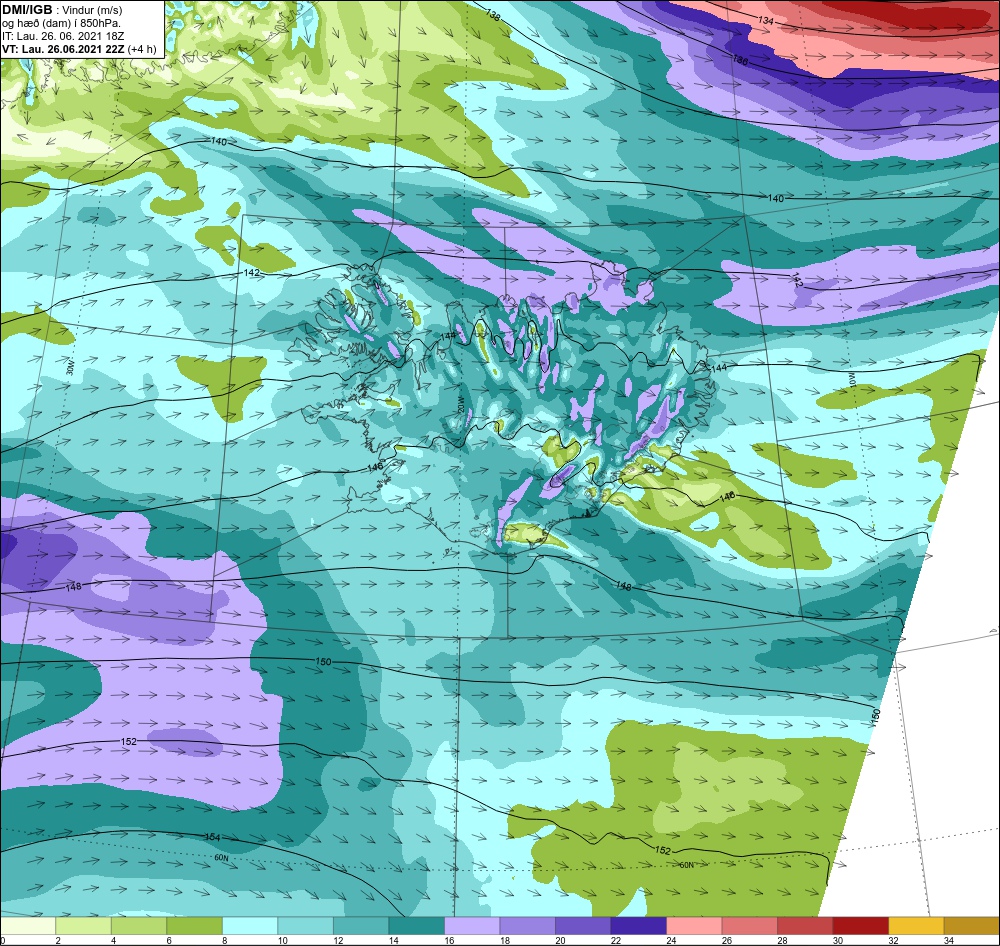Click the legend tick label '24'

coord(672,940)
